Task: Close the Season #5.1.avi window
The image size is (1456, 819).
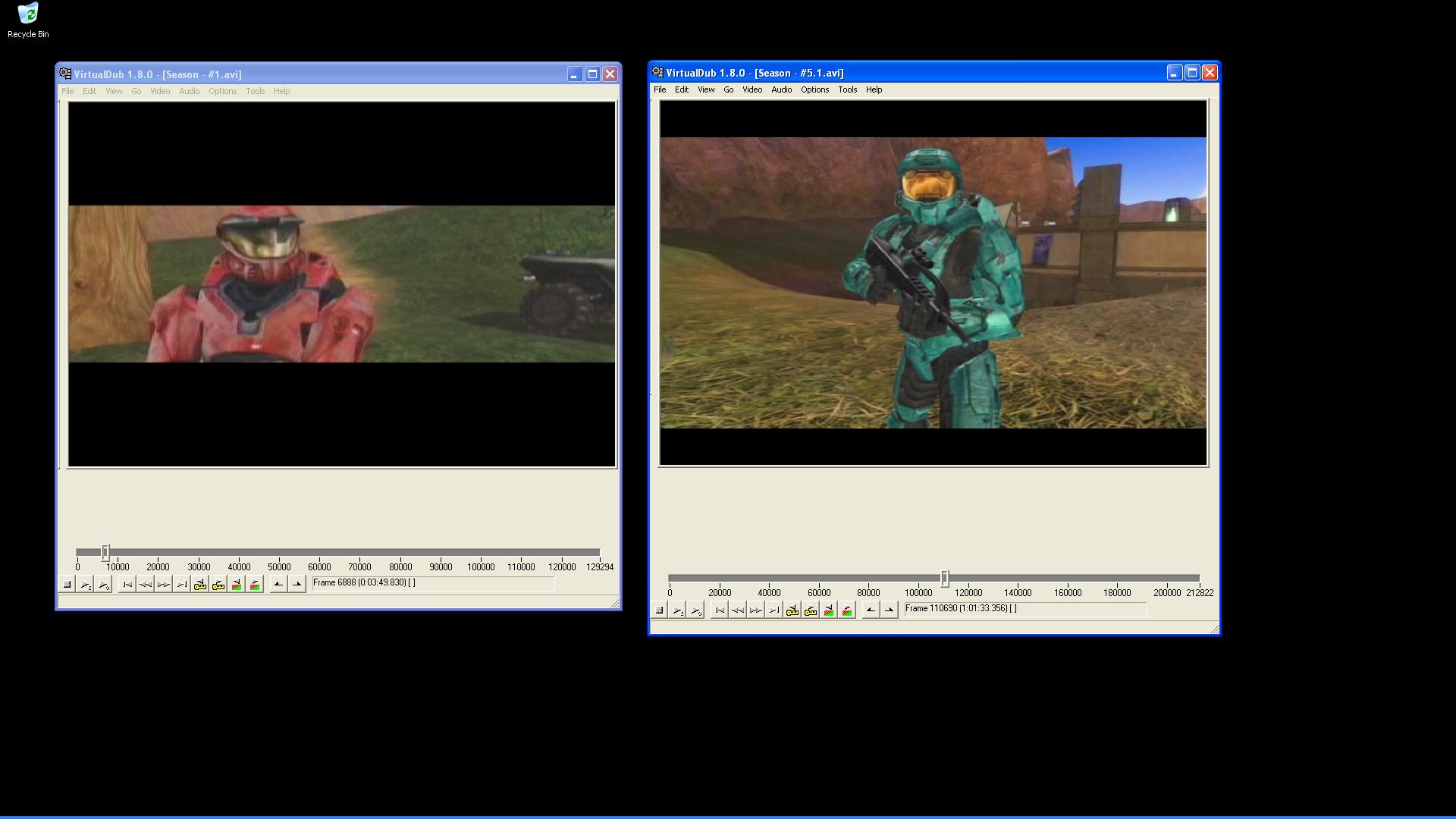Action: click(x=1210, y=72)
